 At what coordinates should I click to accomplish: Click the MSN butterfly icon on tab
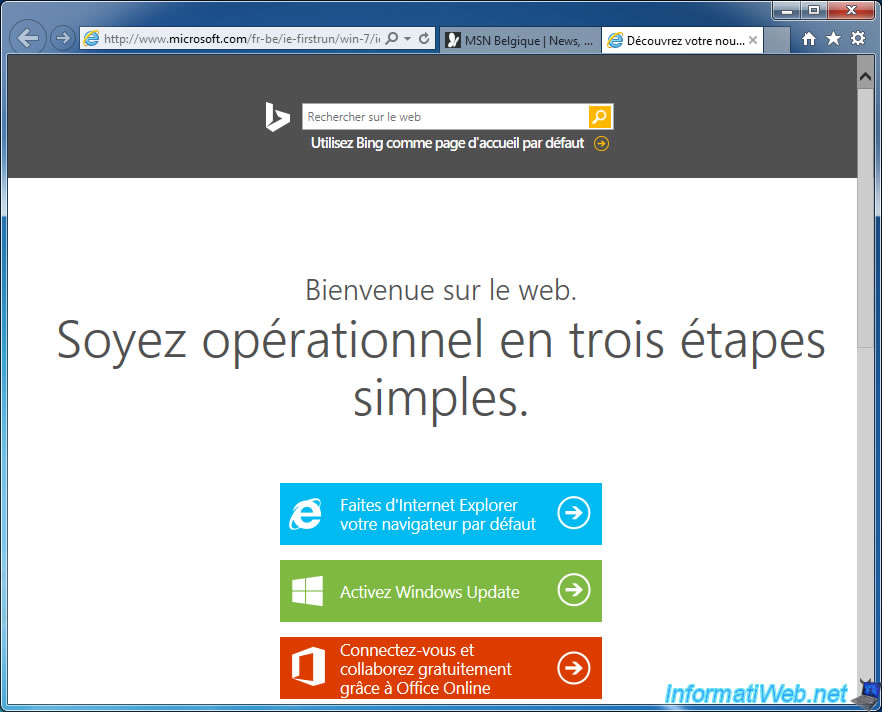[x=453, y=40]
